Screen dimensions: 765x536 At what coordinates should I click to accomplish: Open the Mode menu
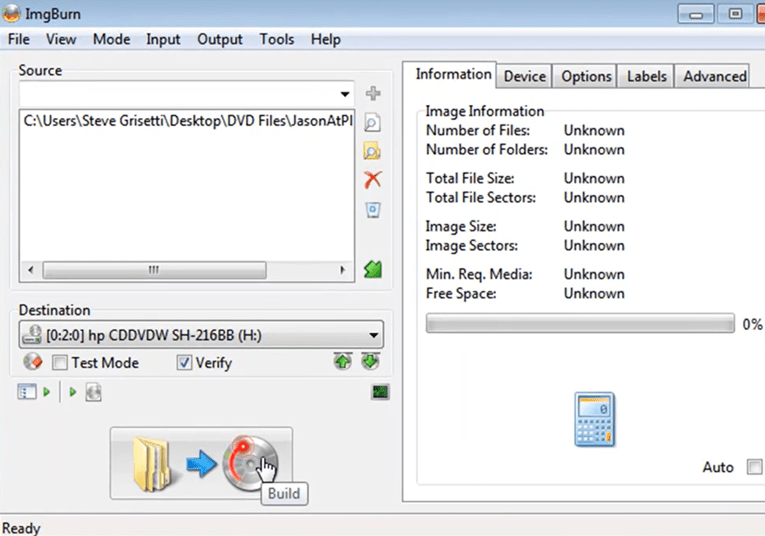point(111,39)
